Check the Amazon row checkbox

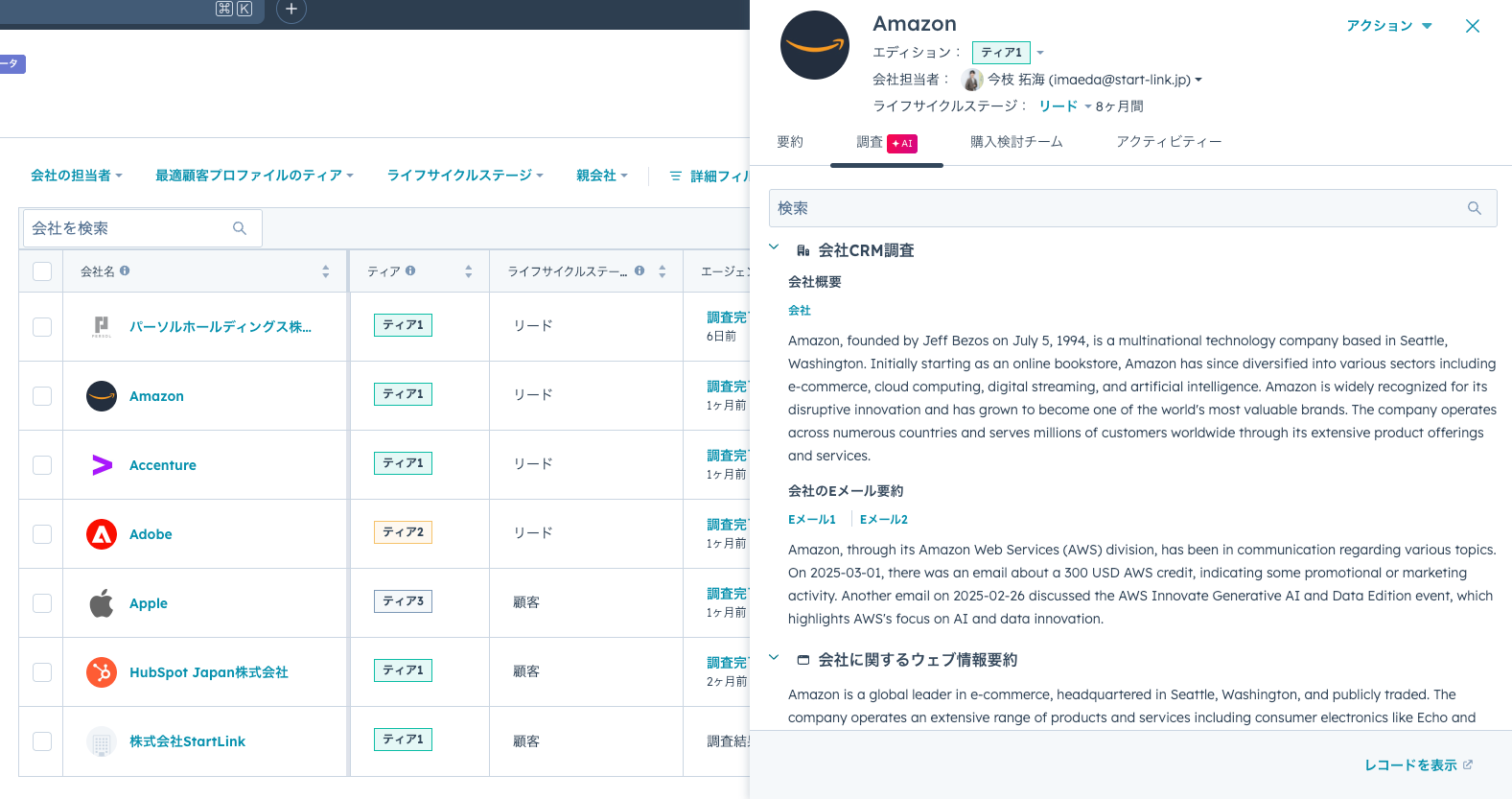[x=42, y=396]
